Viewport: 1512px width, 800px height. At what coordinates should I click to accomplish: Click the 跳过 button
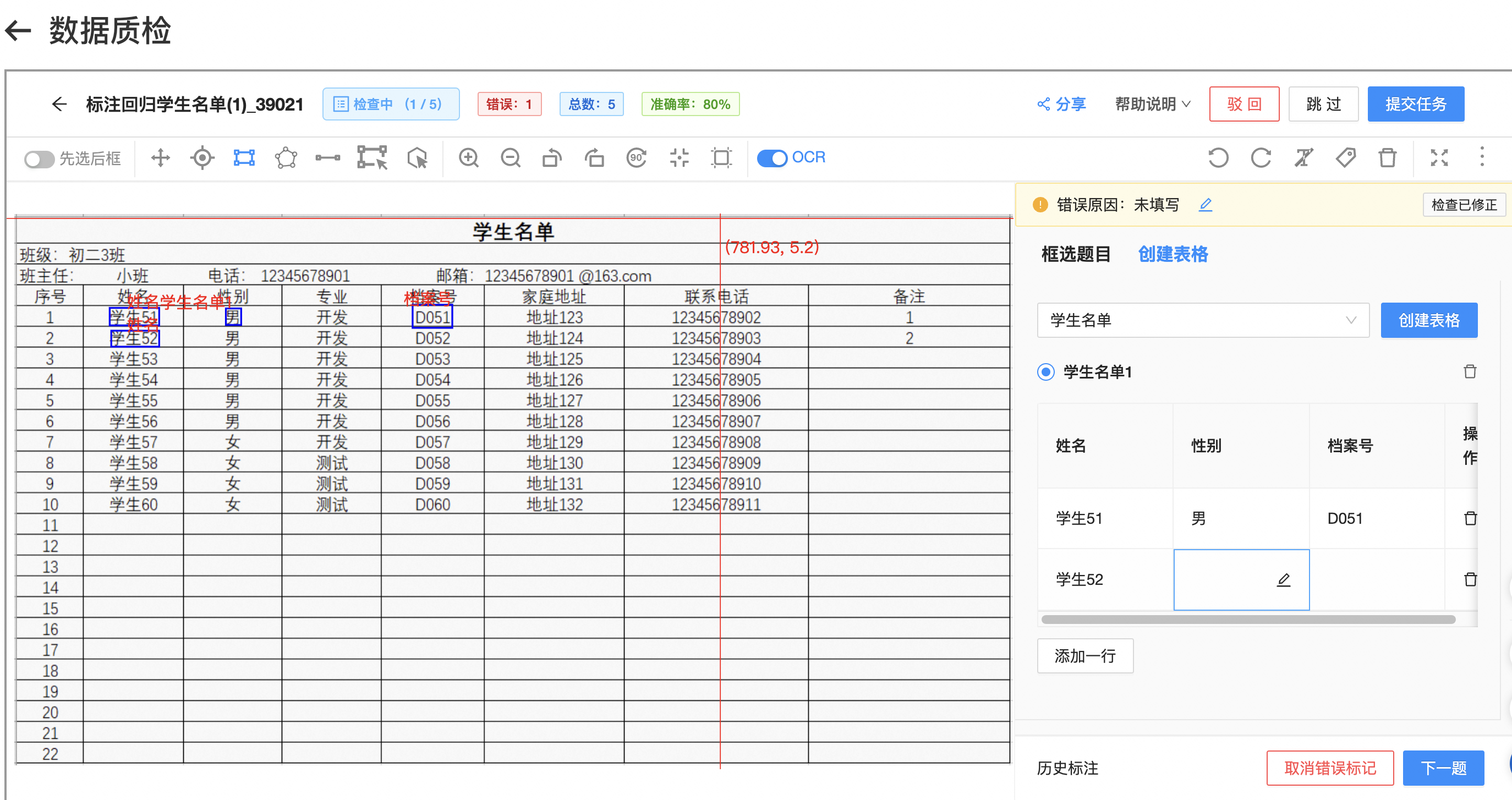coord(1324,105)
